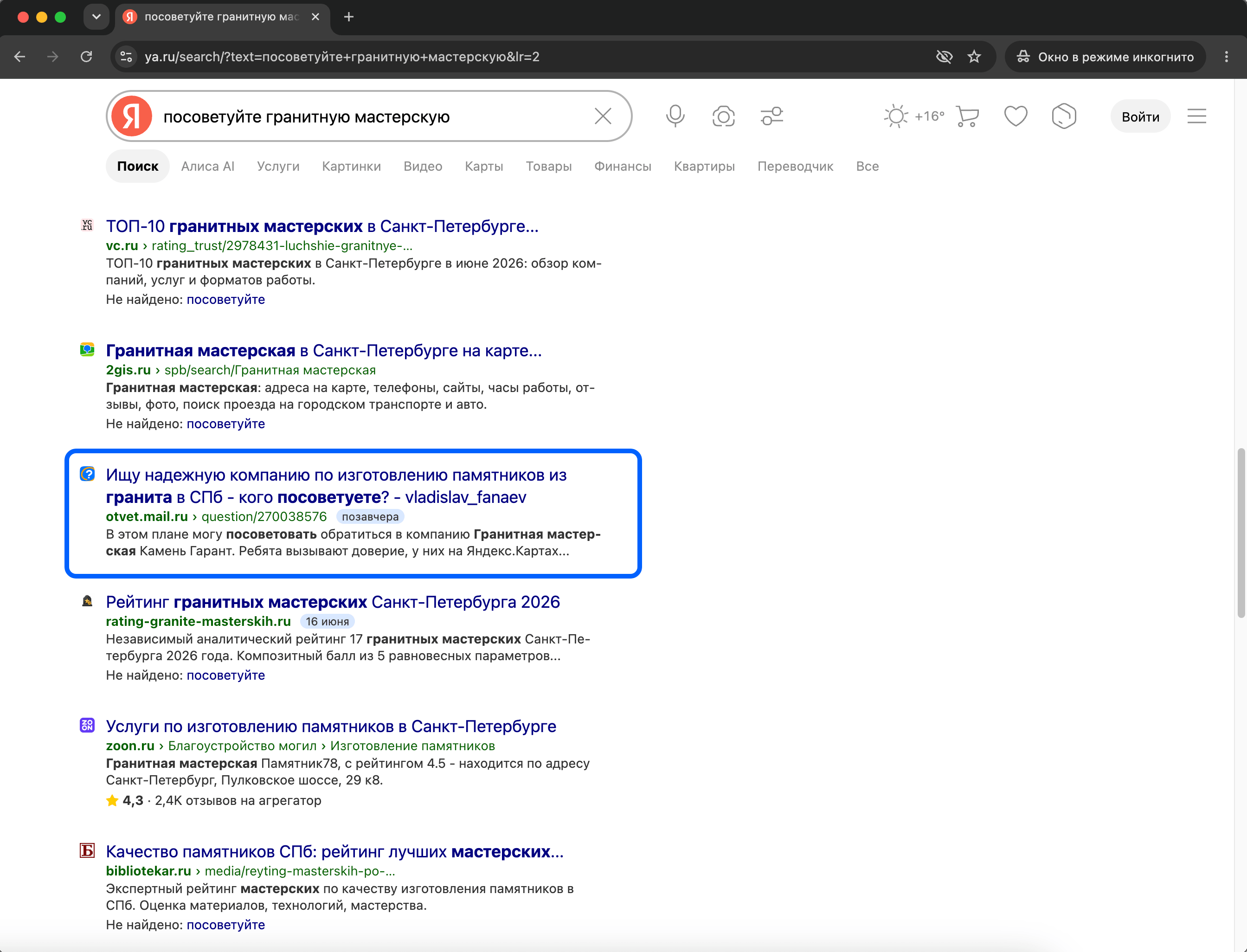Open image search camera icon
This screenshot has height=952, width=1247.
[724, 116]
